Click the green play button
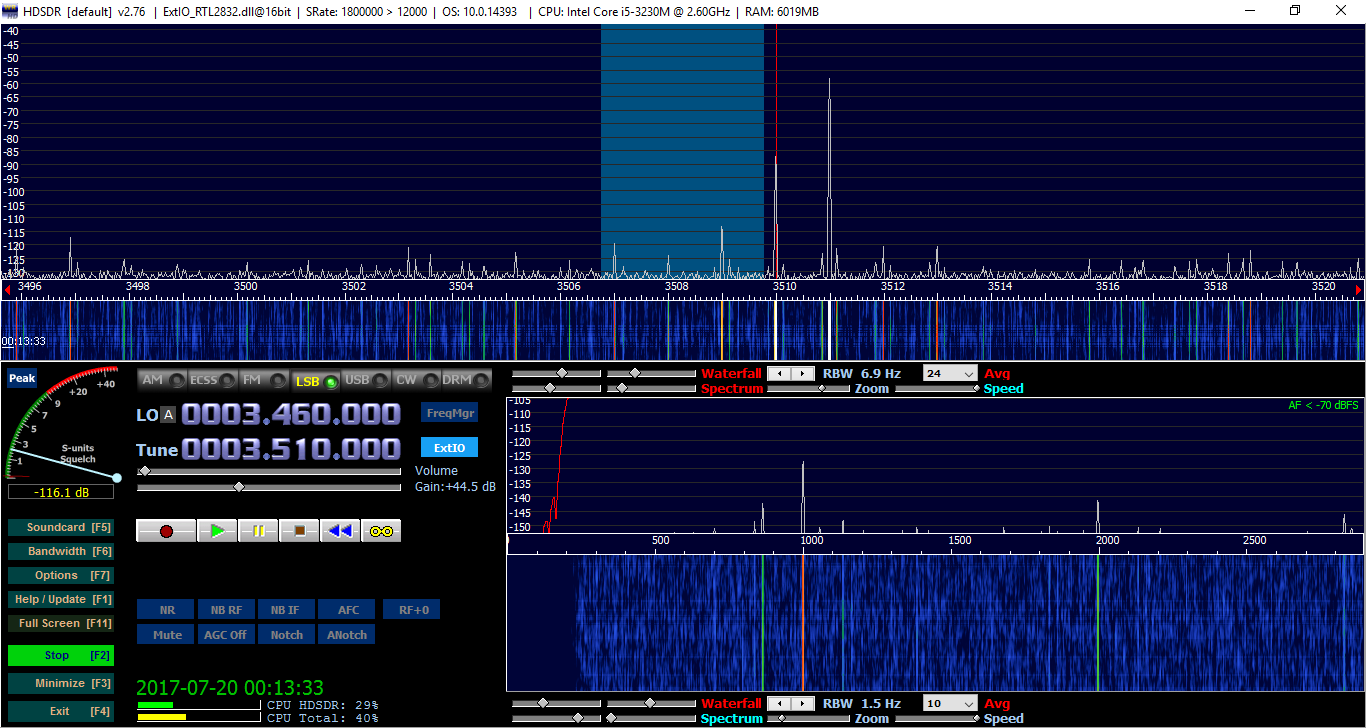Screen dimensions: 1366x728 click(217, 531)
